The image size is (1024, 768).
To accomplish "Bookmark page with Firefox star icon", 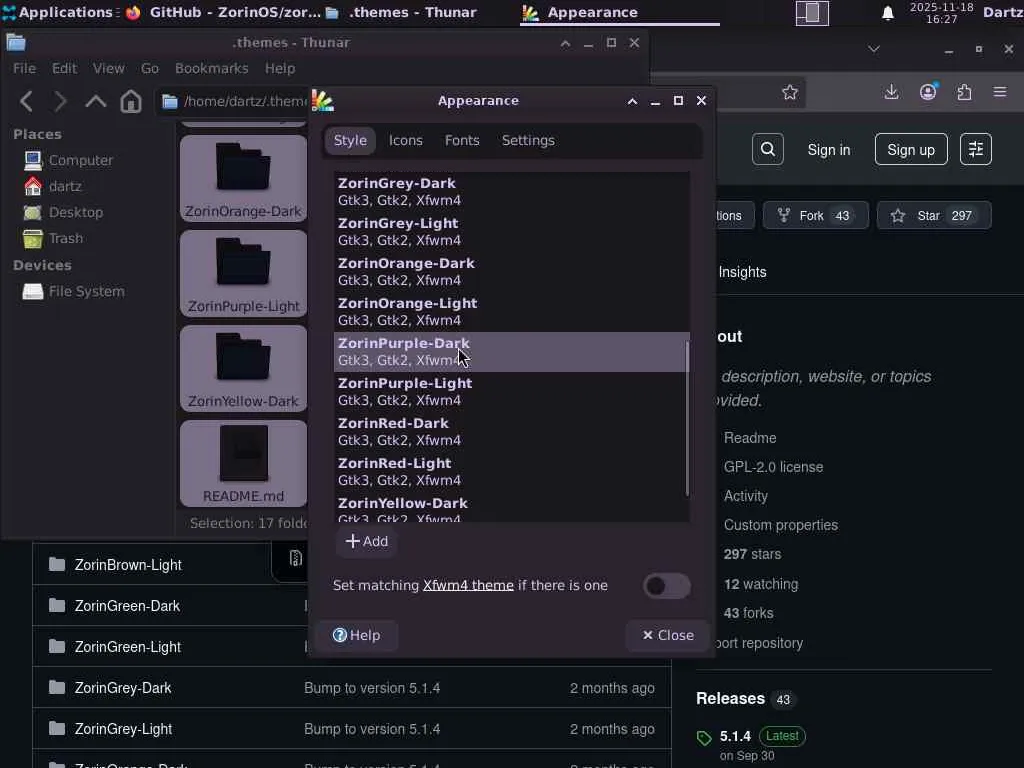I will [x=790, y=92].
